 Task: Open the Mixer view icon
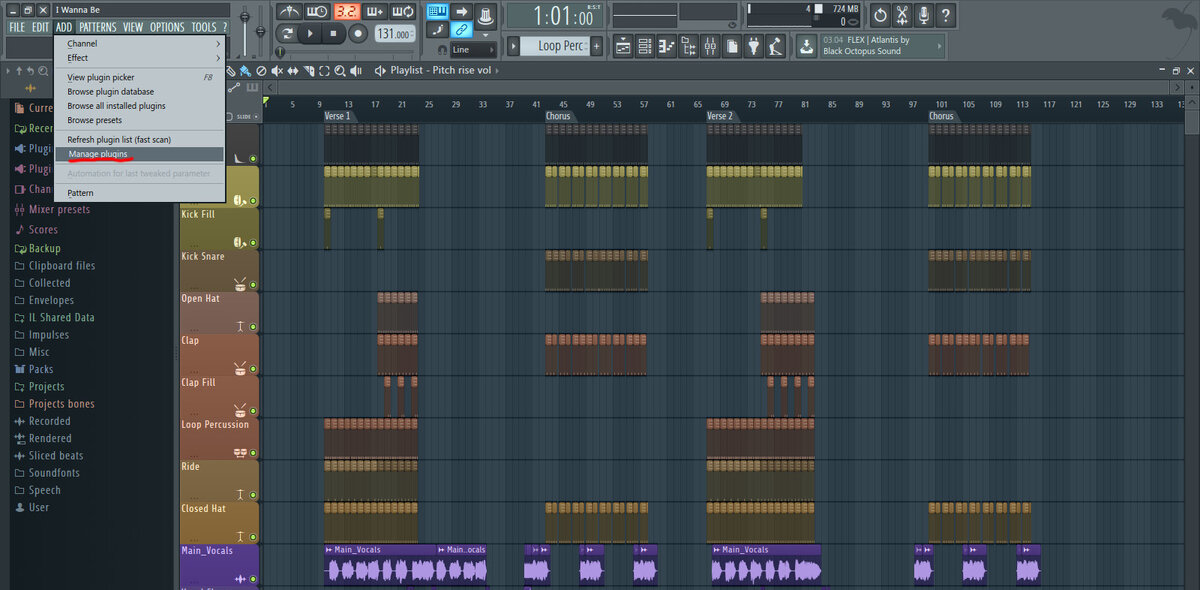click(710, 46)
